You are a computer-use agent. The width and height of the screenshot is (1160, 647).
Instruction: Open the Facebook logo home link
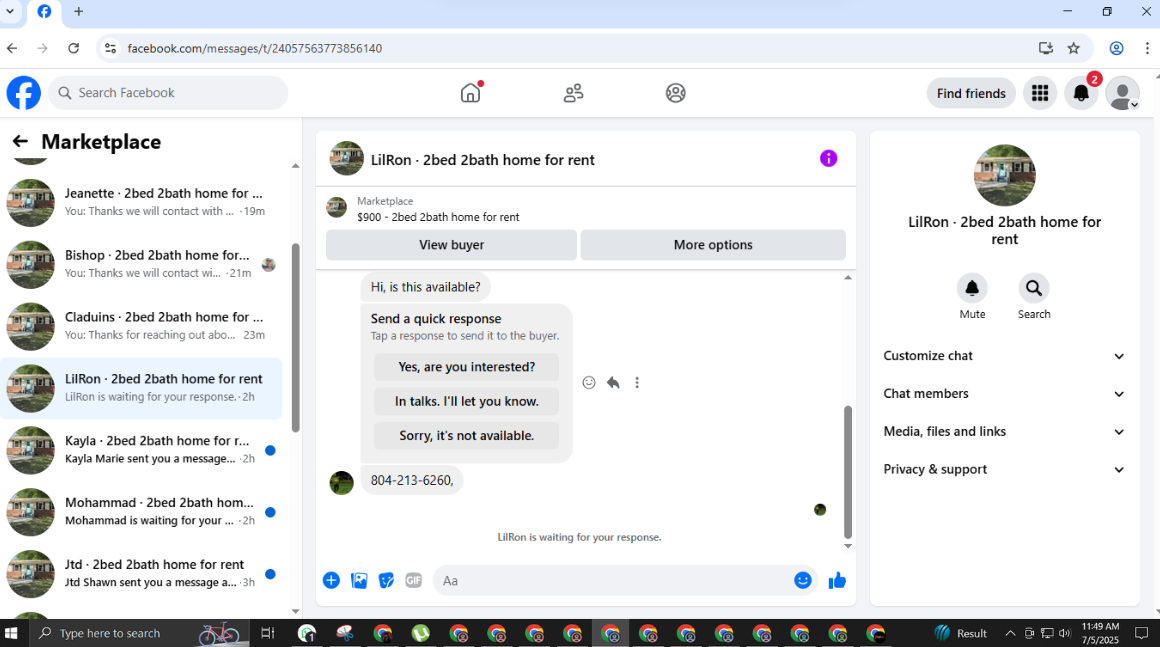[x=24, y=93]
